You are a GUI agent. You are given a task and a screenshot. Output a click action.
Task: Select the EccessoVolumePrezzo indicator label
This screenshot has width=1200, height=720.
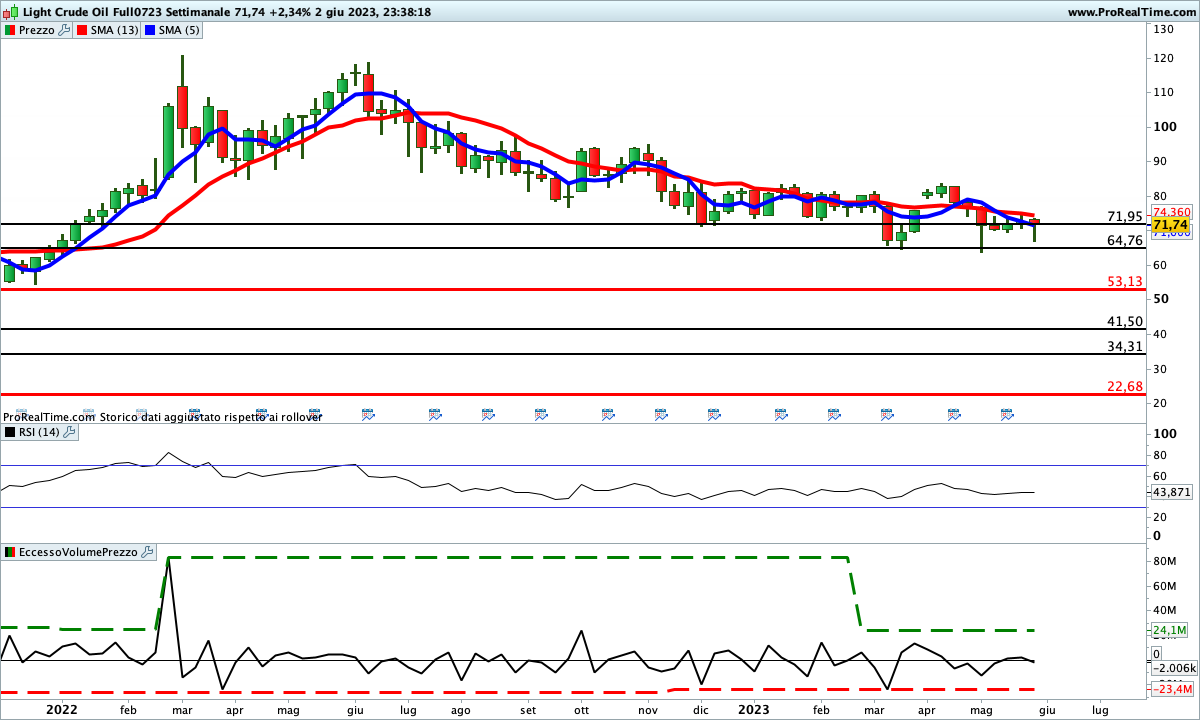coord(79,552)
